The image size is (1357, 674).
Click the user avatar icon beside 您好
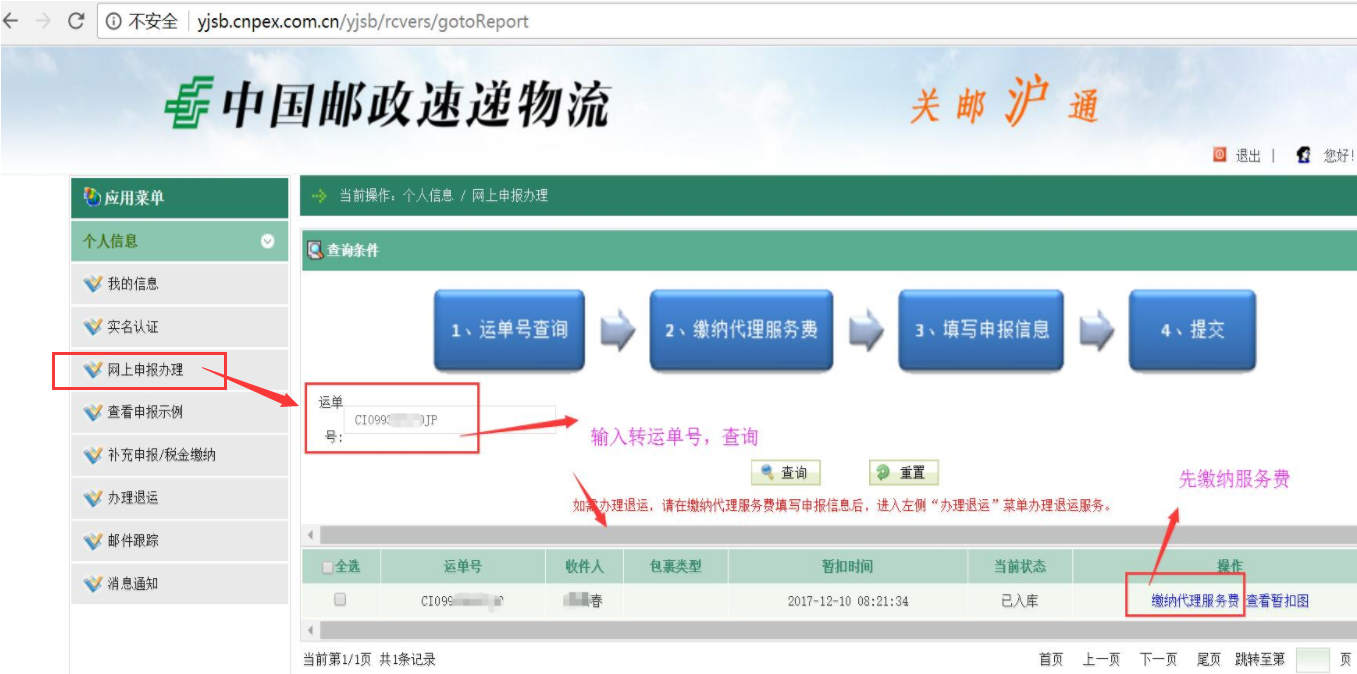1303,155
